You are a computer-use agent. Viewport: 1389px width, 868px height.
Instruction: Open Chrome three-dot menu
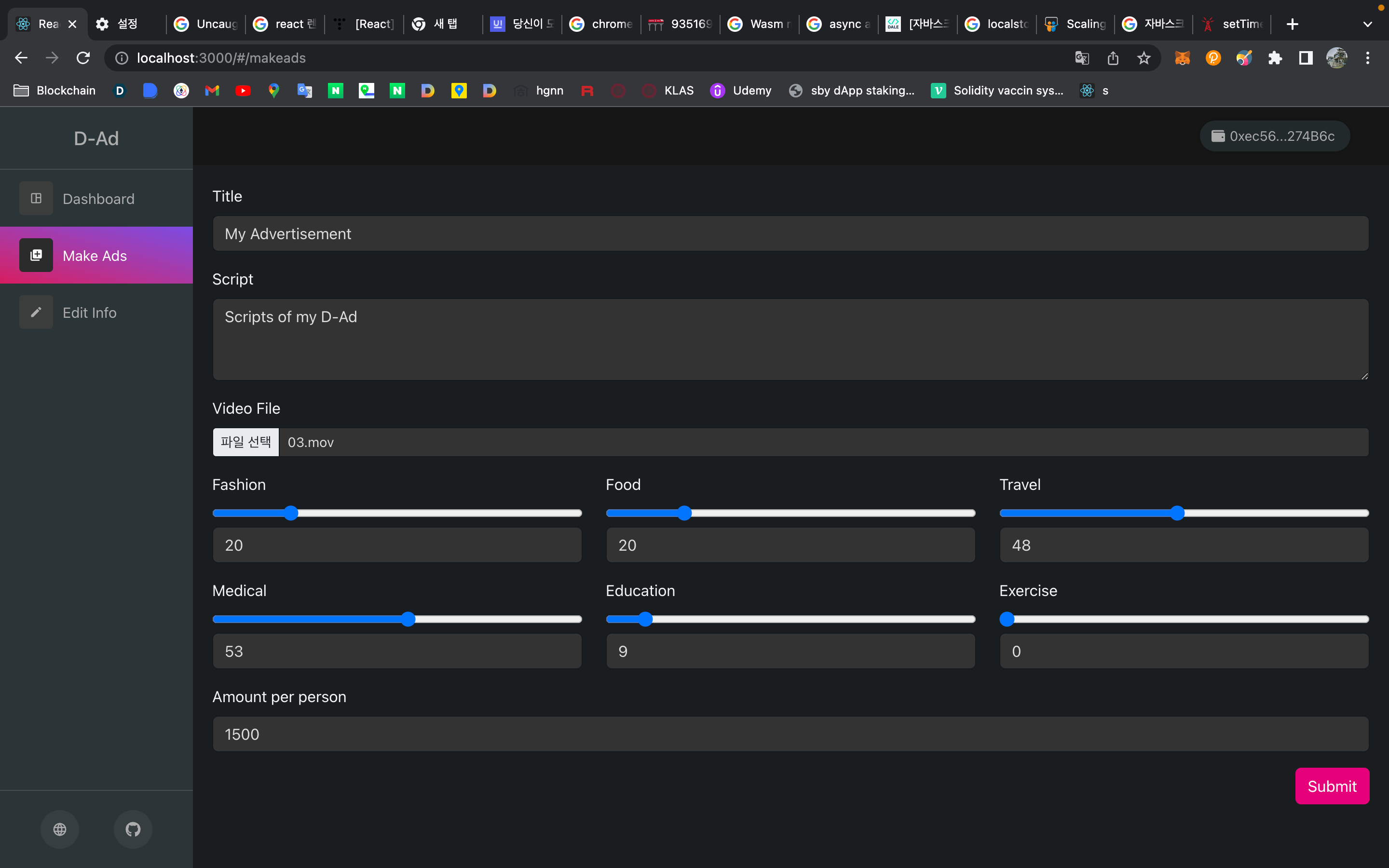[x=1368, y=58]
